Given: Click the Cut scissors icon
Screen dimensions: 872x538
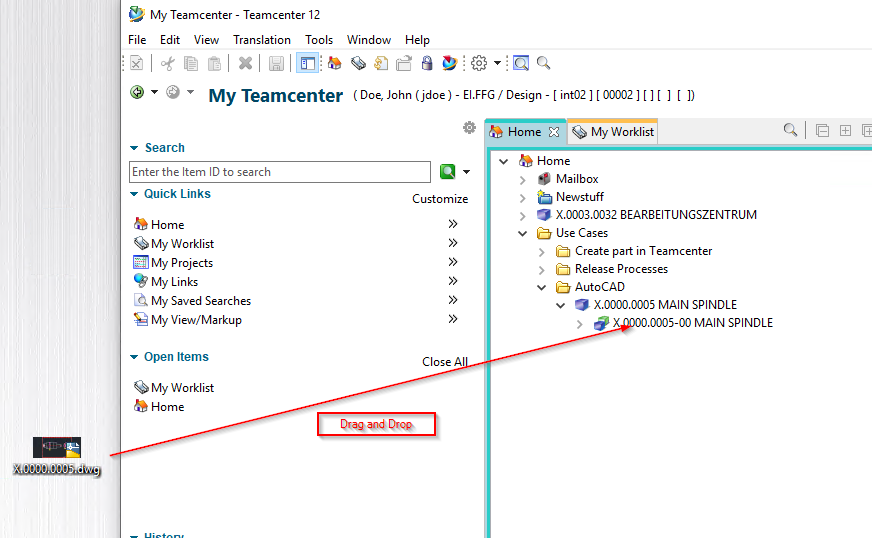Looking at the screenshot, I should 167,63.
